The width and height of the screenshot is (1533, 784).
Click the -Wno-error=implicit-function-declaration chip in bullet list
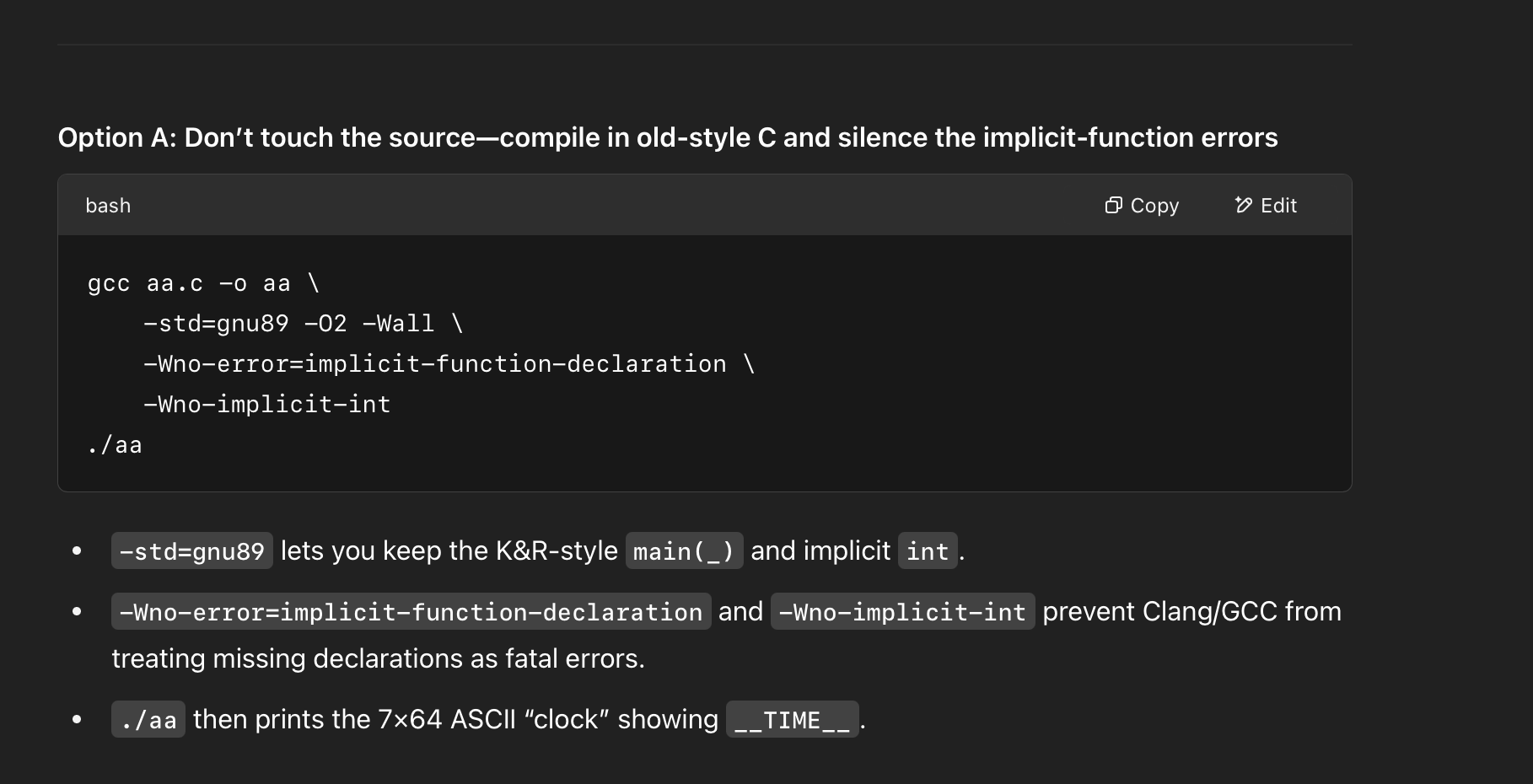coord(411,612)
